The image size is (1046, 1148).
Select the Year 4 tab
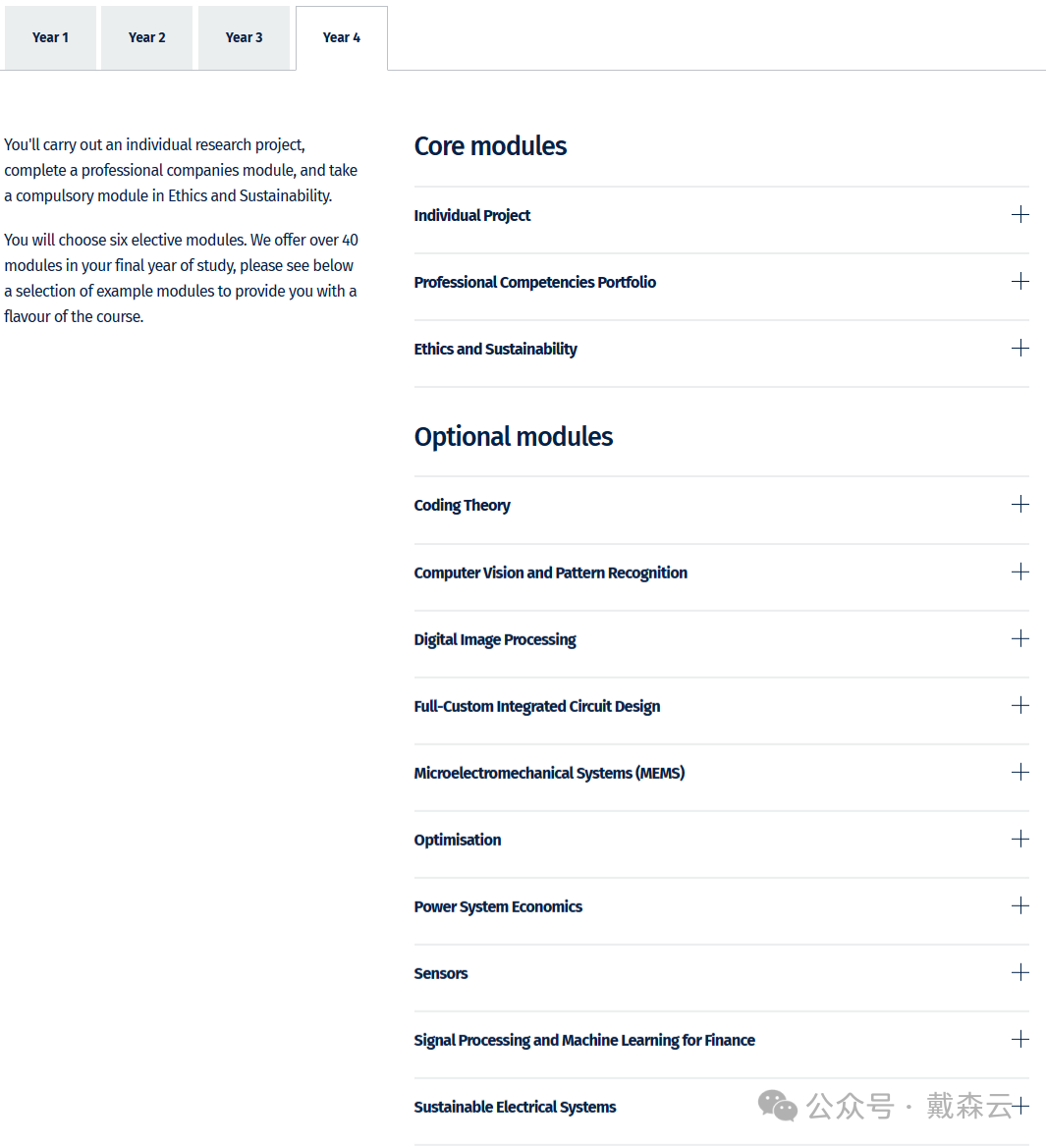coord(341,37)
